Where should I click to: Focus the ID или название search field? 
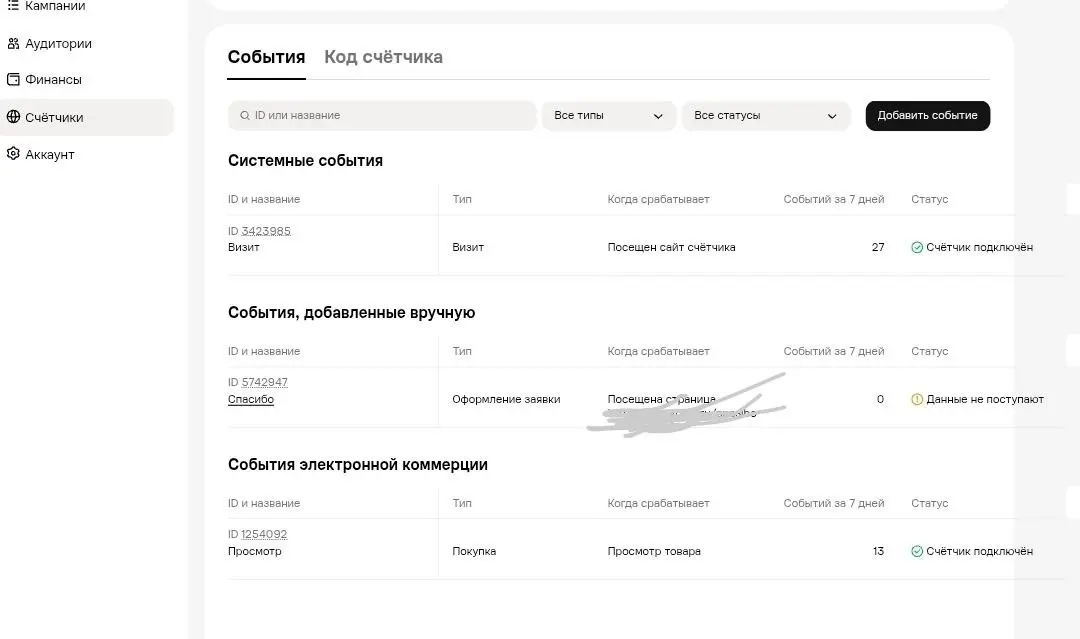[x=382, y=116]
